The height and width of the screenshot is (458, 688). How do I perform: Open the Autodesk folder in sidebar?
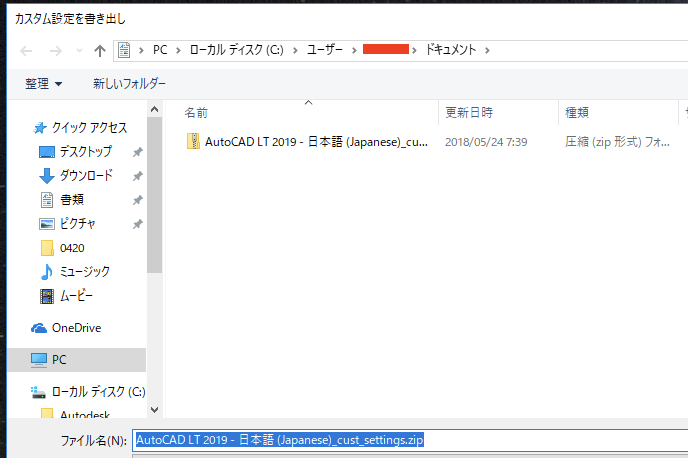tap(85, 414)
